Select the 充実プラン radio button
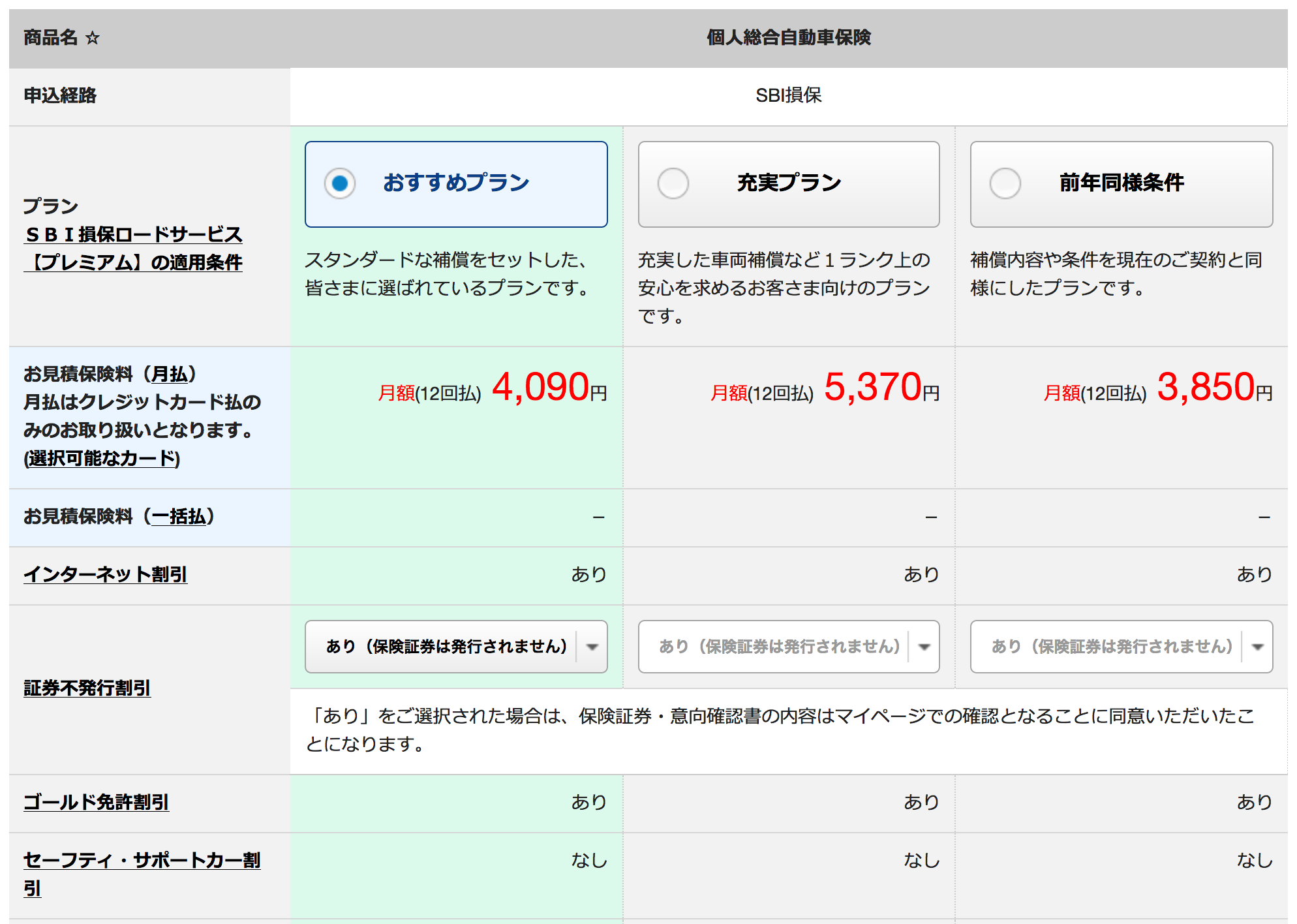The width and height of the screenshot is (1297, 924). pyautogui.click(x=673, y=183)
